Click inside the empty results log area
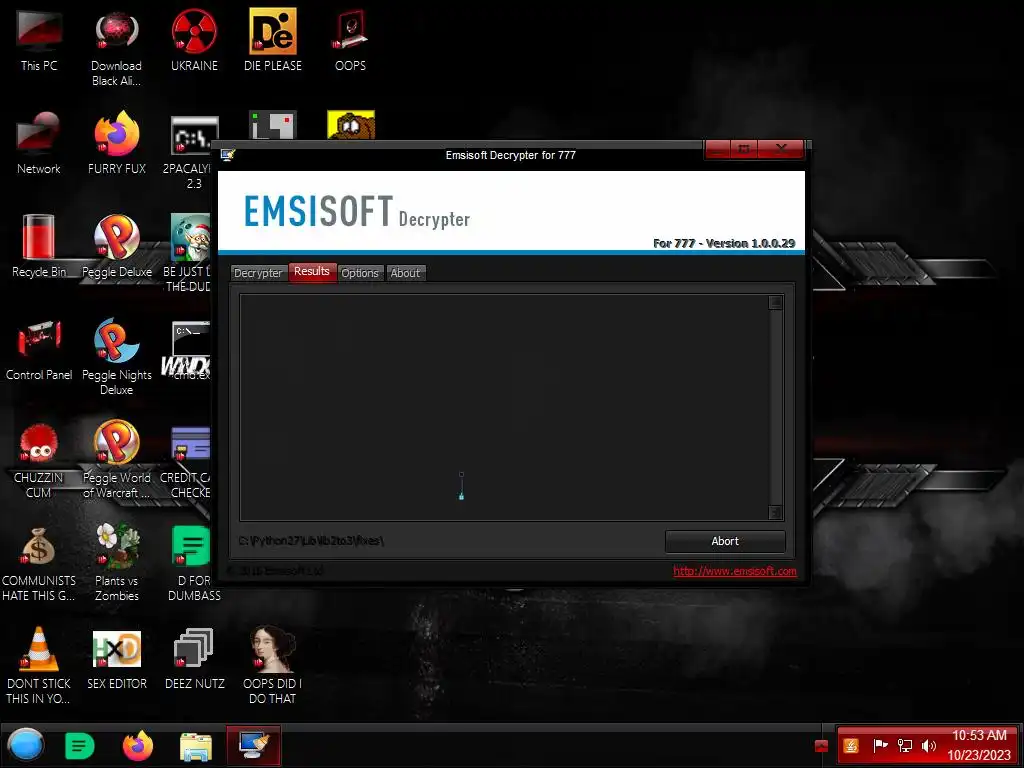 point(504,407)
